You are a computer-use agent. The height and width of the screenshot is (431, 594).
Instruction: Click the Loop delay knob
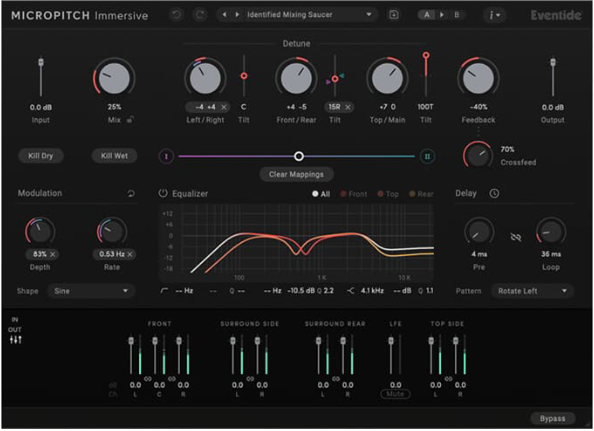coord(551,231)
